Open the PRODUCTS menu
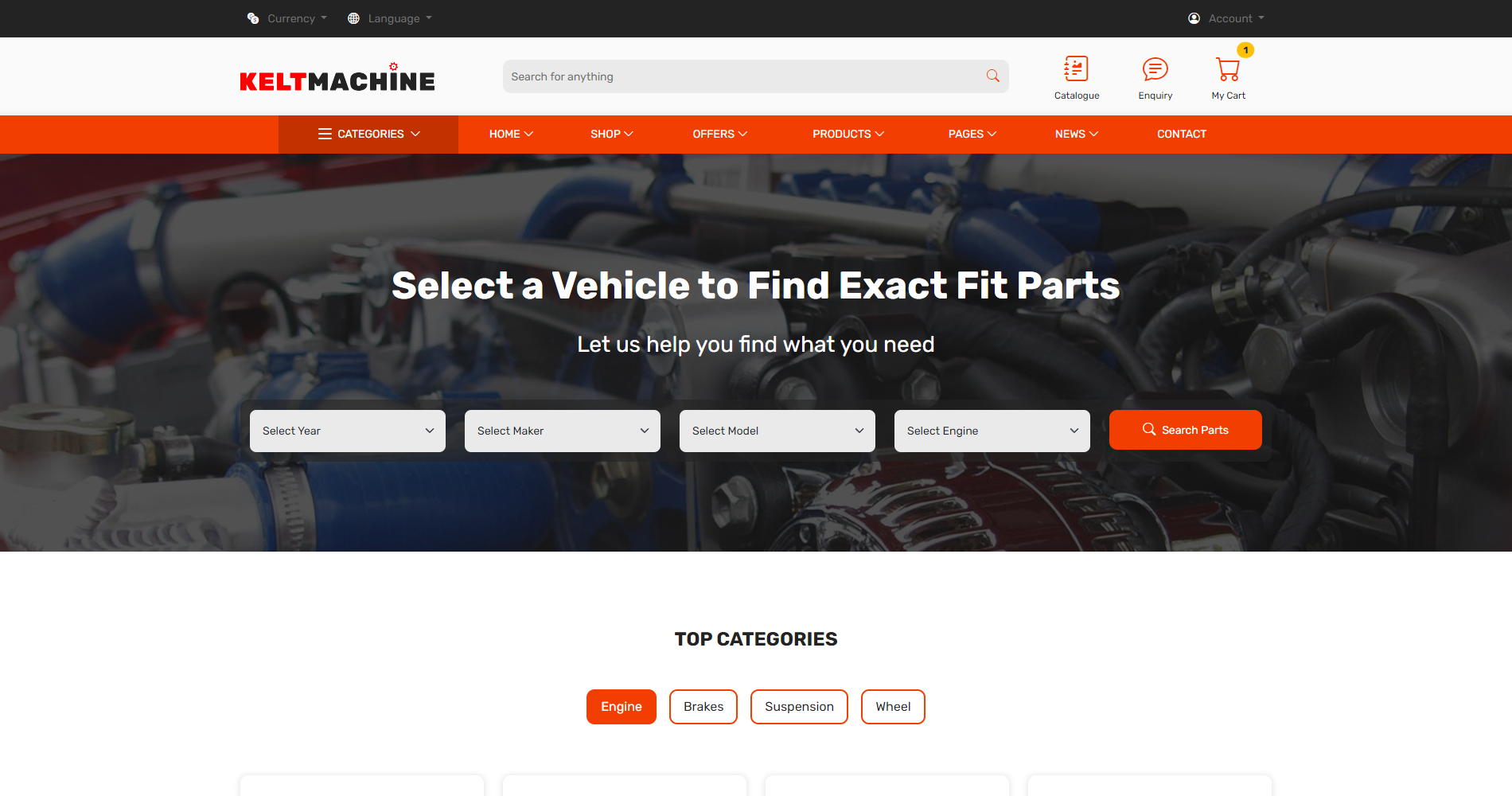The width and height of the screenshot is (1512, 796). 848,134
